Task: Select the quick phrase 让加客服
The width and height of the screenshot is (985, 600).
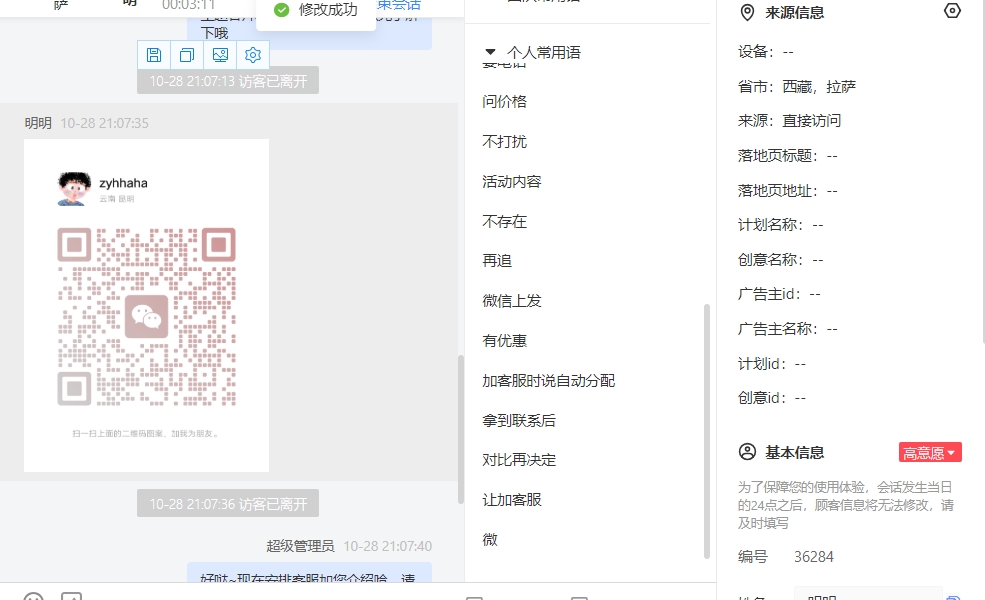Action: point(511,500)
